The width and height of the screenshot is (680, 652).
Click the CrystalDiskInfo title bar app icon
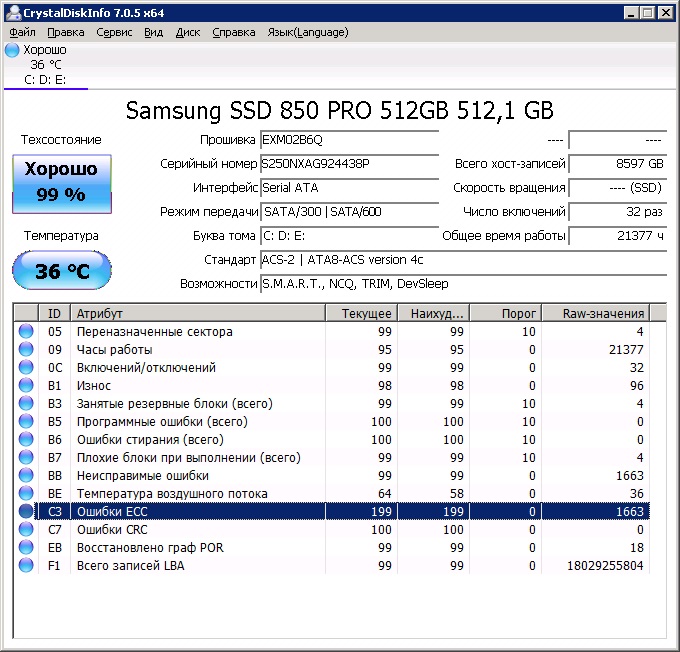click(13, 13)
